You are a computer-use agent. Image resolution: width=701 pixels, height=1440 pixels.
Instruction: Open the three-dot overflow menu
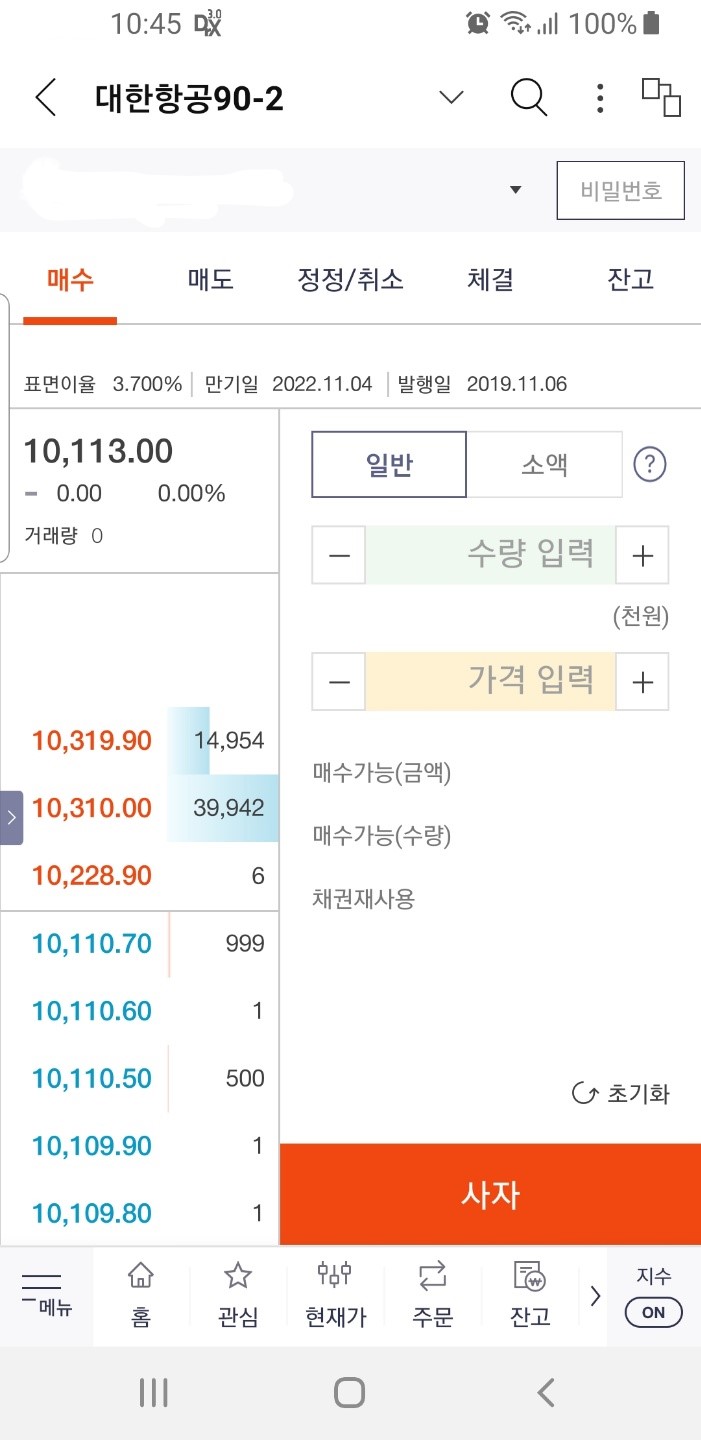coord(599,98)
